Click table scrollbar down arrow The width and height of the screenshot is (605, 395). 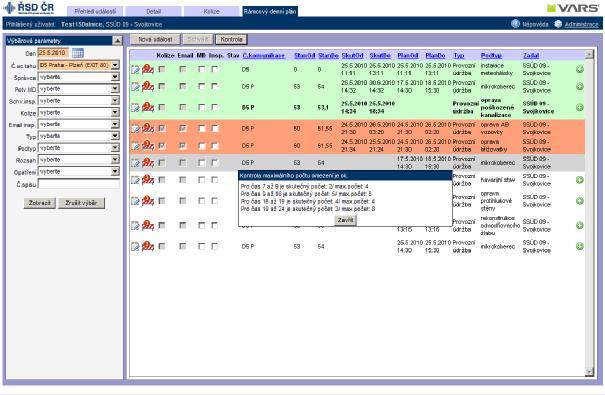(x=589, y=372)
